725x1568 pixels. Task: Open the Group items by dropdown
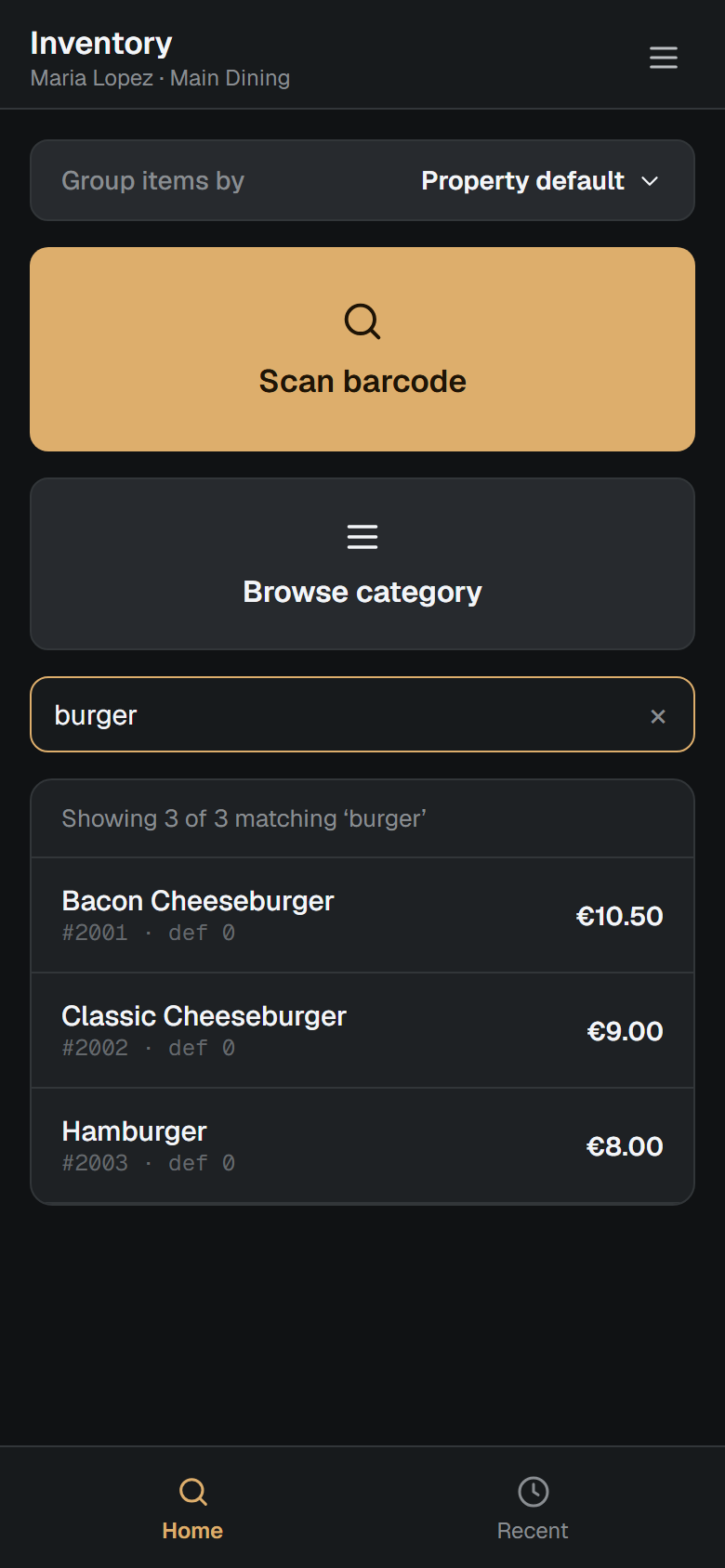362,180
